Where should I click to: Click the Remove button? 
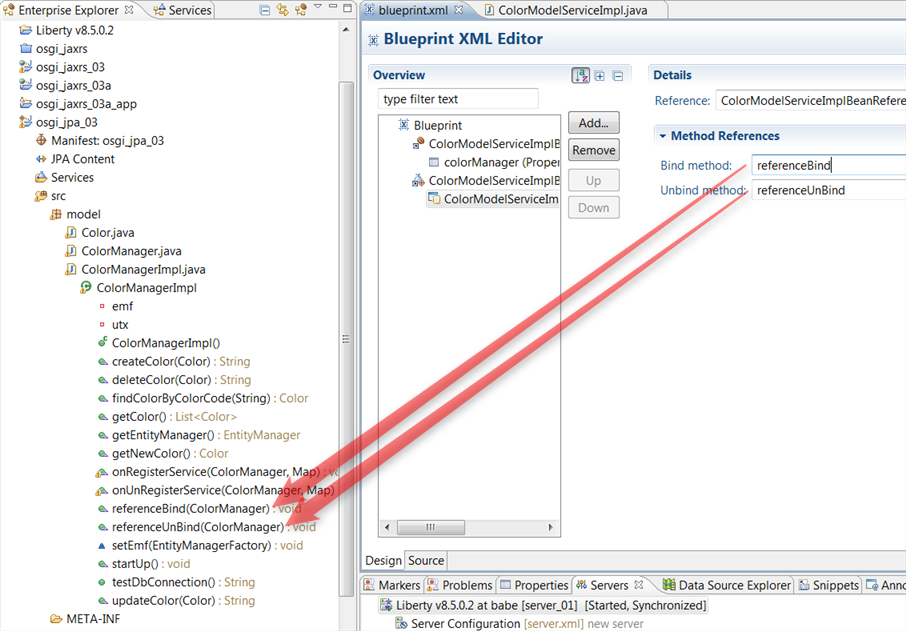[594, 150]
